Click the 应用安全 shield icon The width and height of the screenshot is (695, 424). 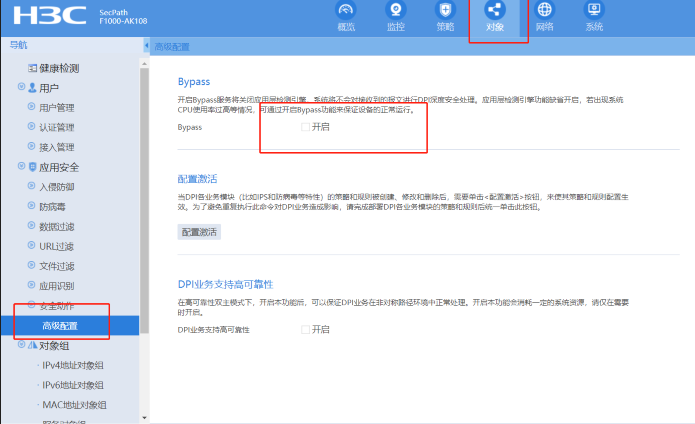pyautogui.click(x=32, y=167)
